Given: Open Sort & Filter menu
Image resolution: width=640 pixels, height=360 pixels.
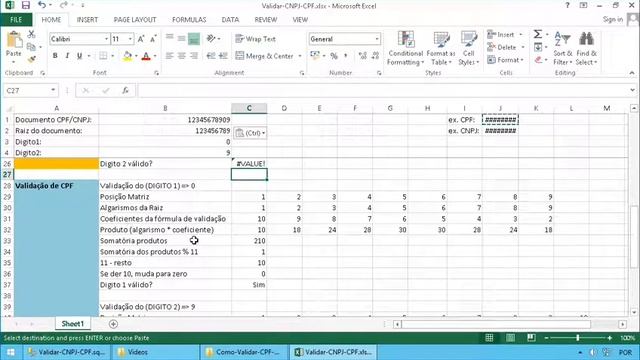Looking at the screenshot, I should (x=562, y=48).
